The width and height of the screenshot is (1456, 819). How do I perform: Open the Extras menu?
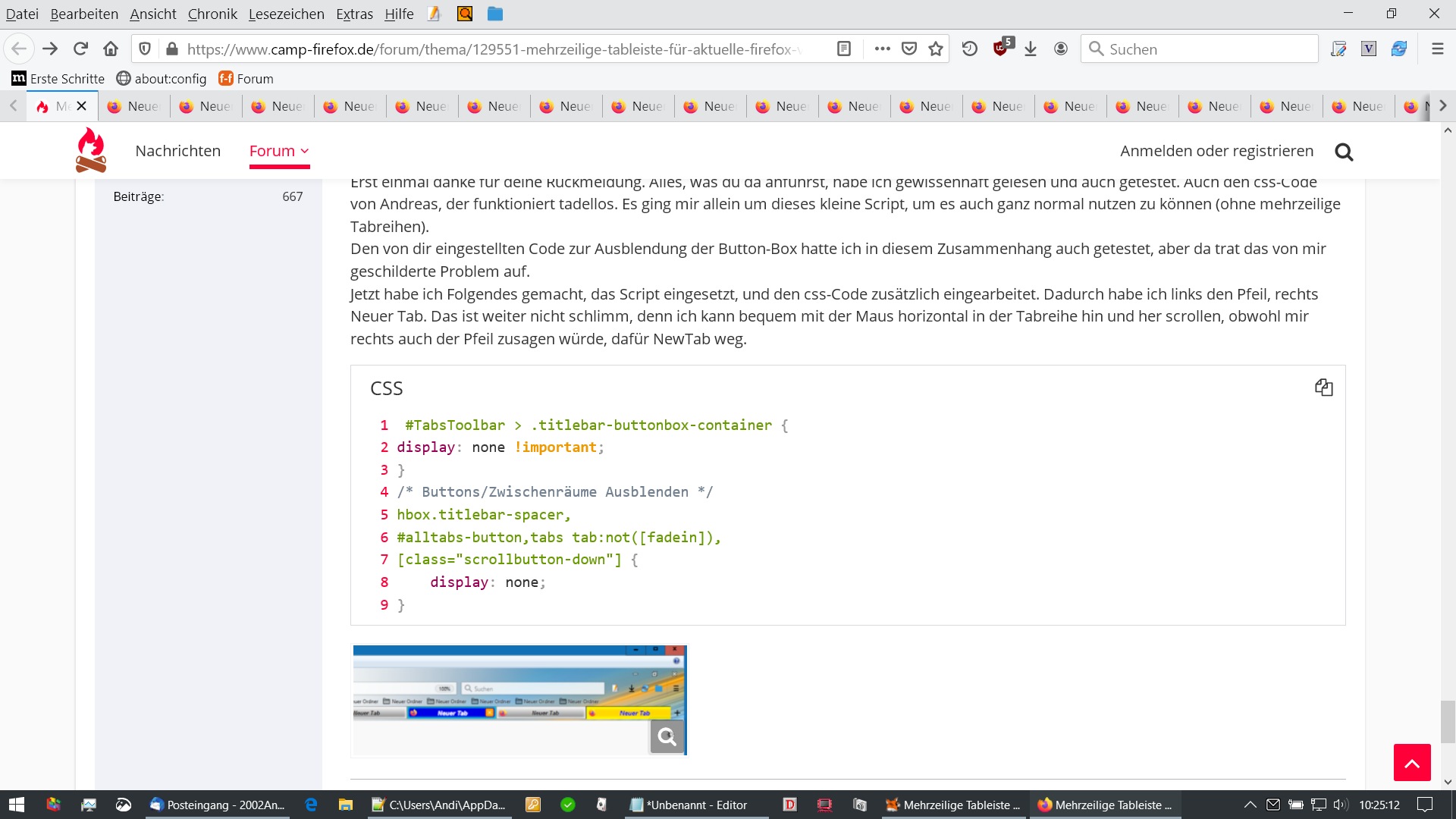(354, 14)
